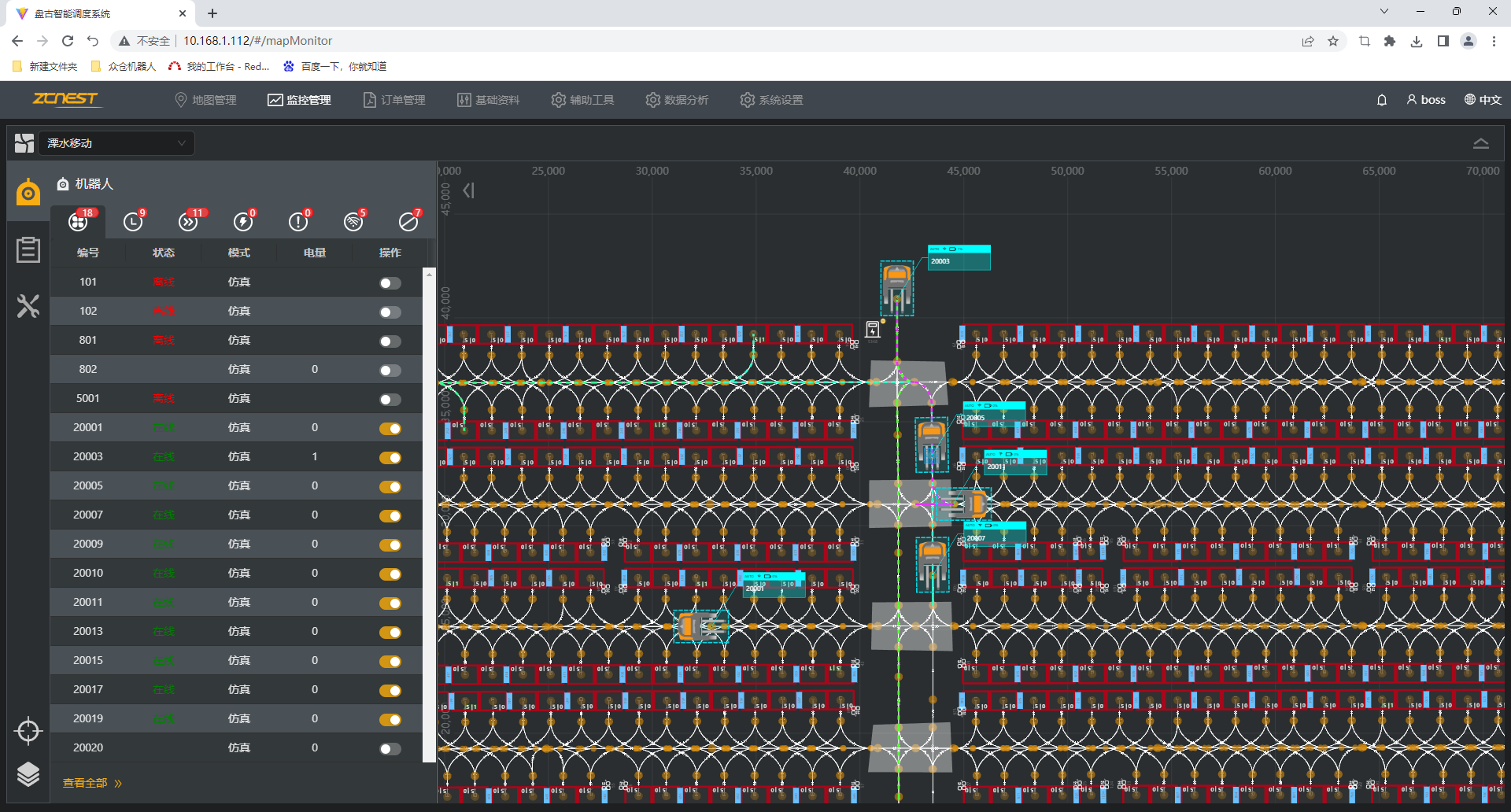Open 地图管理 menu
The width and height of the screenshot is (1511, 812).
(x=205, y=100)
